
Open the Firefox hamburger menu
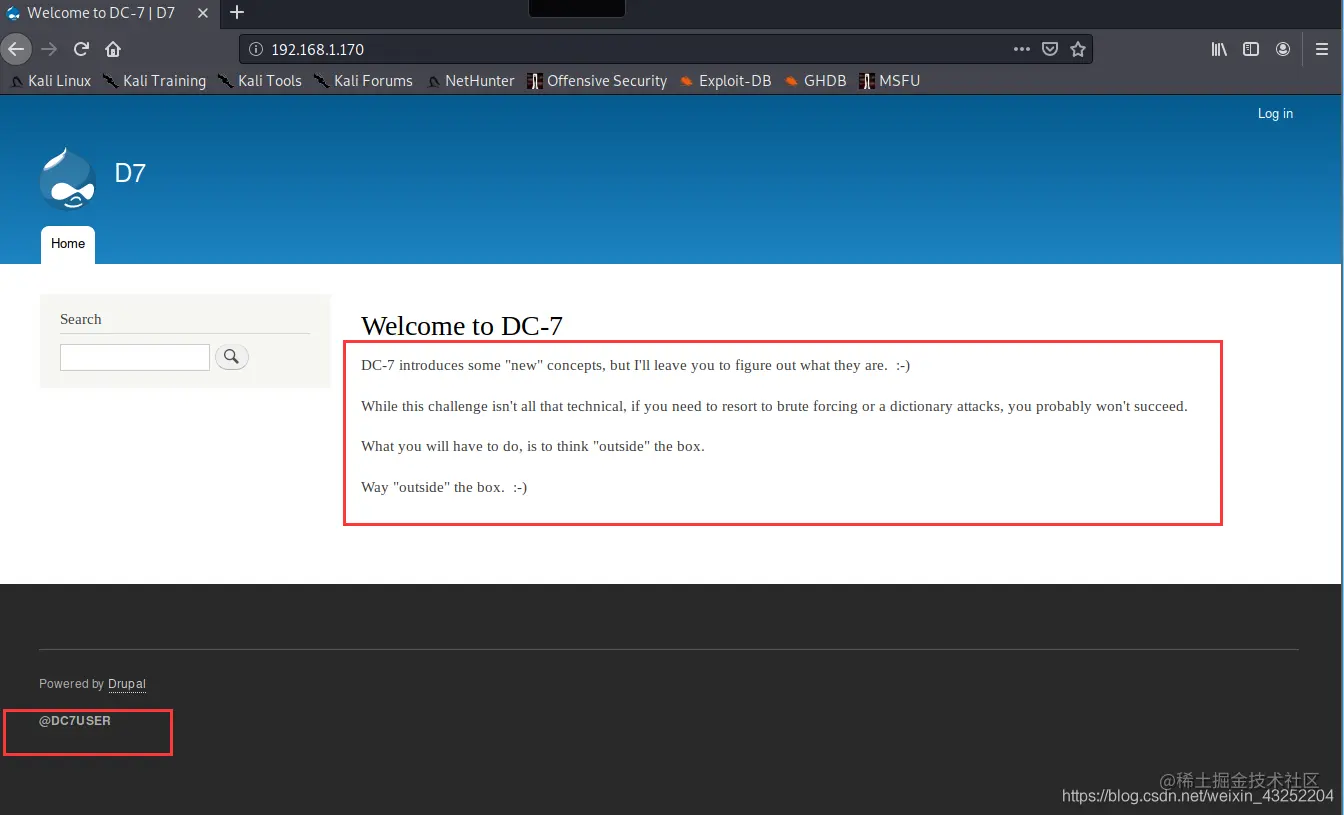(x=1322, y=49)
